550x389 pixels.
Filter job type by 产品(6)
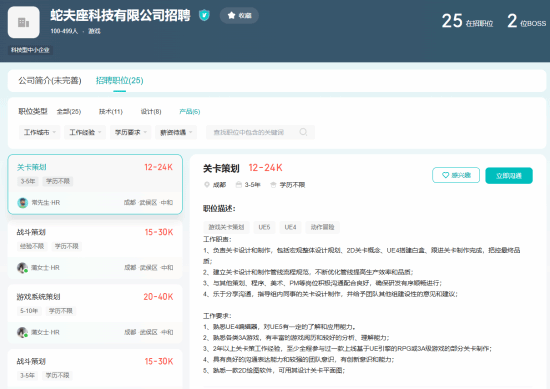[189, 112]
